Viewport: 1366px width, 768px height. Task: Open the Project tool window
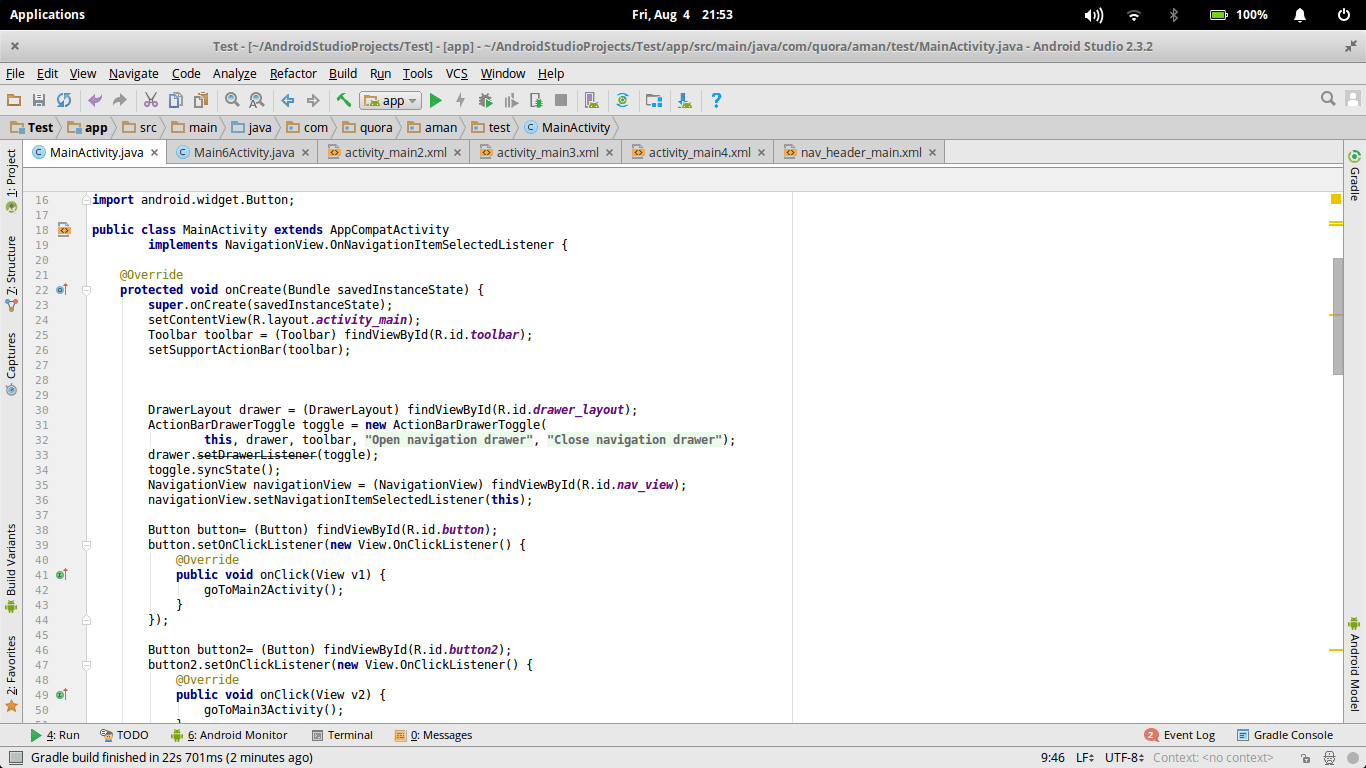tap(11, 181)
